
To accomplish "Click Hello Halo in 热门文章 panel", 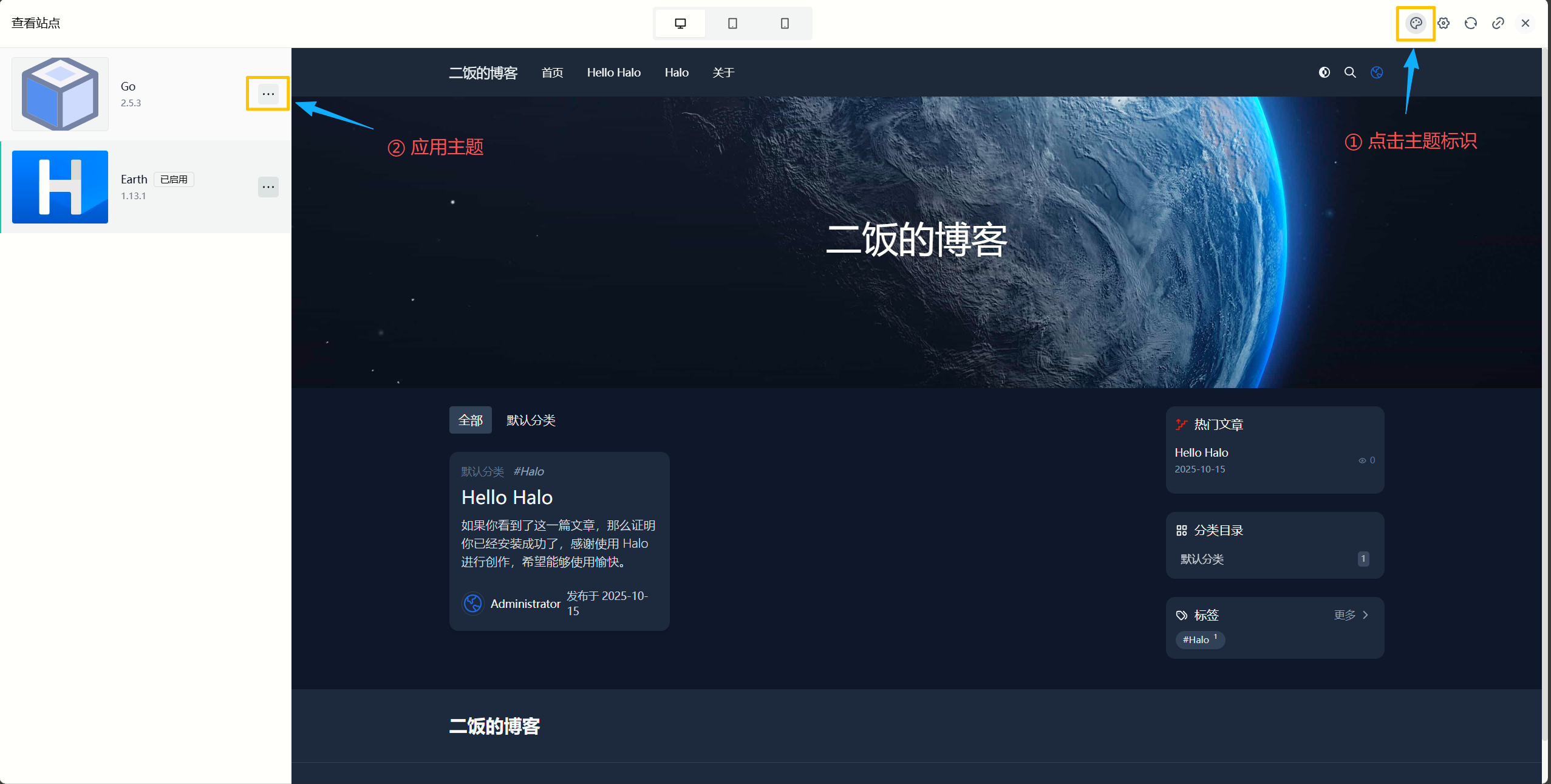I will pos(1201,452).
